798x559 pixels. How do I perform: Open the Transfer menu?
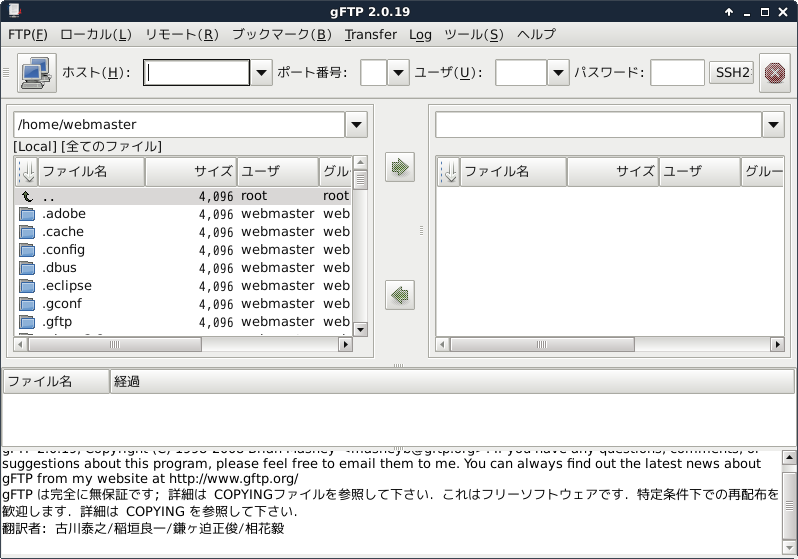point(370,35)
